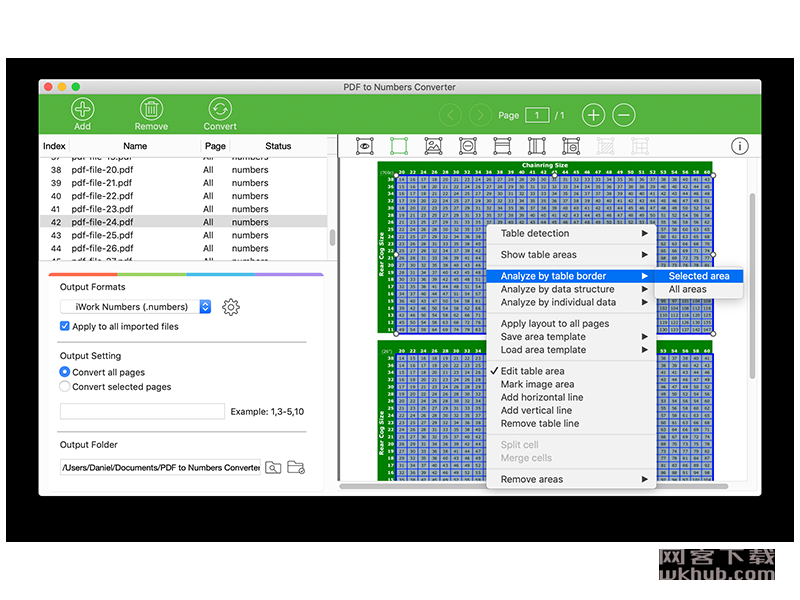This screenshot has height=600, width=800.
Task: Select pdf-file-21.pdf row
Action: coord(184,183)
